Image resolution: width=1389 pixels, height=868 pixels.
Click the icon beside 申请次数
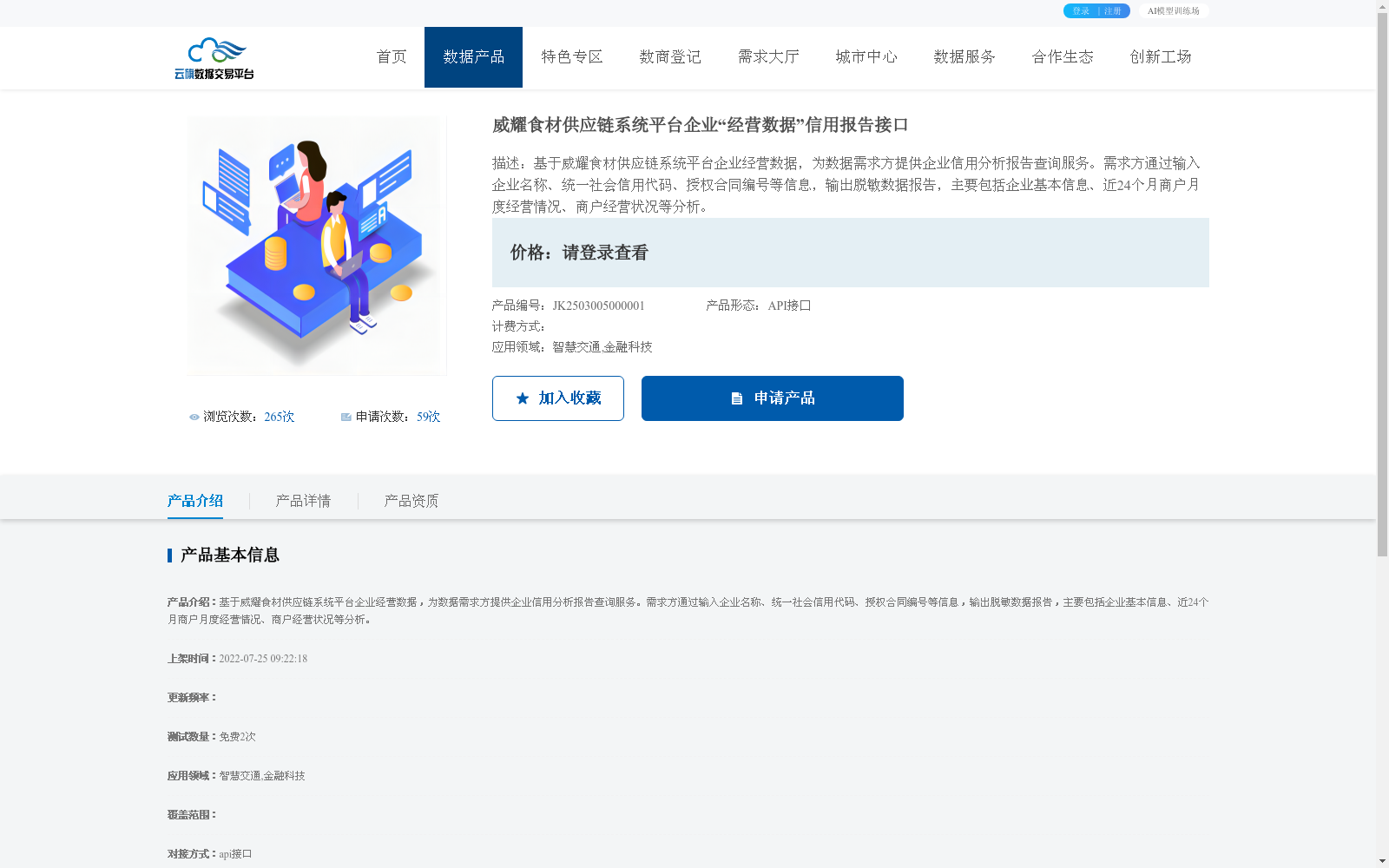point(346,418)
